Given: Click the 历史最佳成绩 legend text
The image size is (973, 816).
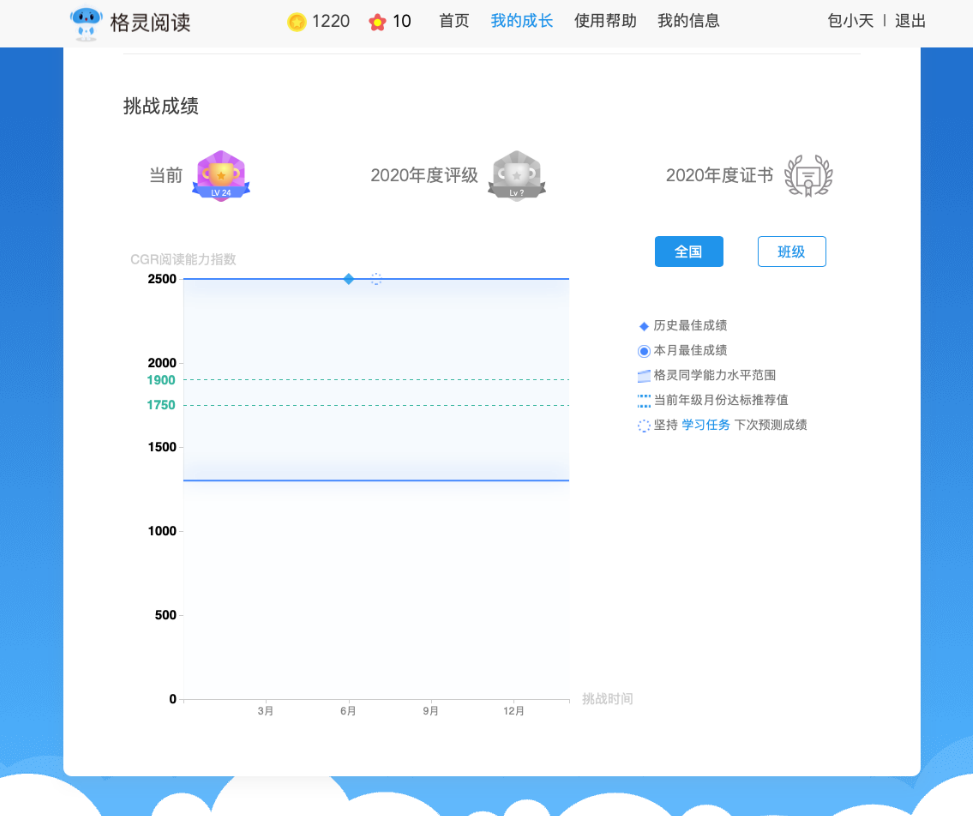Looking at the screenshot, I should [690, 326].
